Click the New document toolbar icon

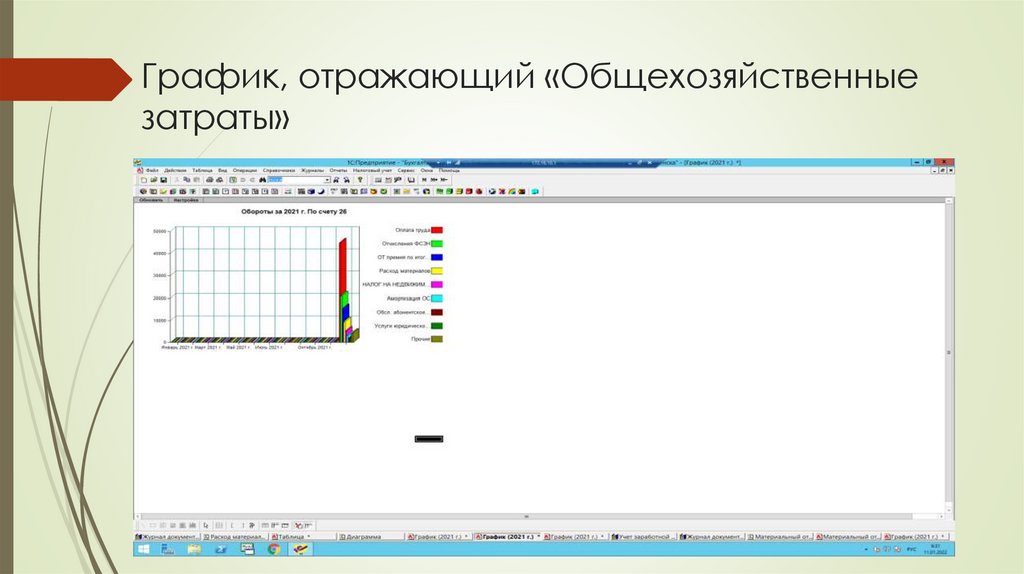click(x=144, y=180)
